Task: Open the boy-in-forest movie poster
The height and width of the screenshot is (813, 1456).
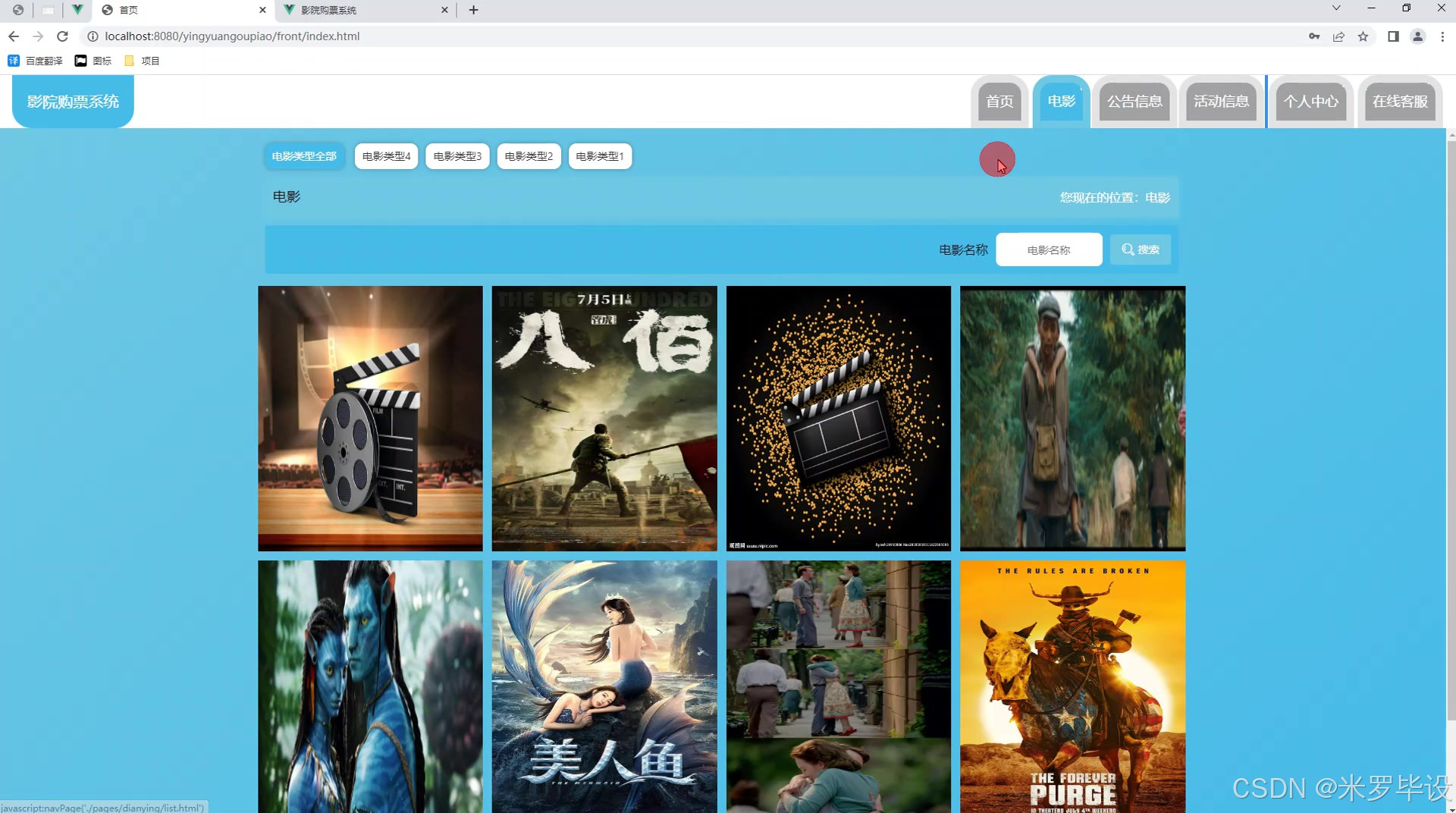Action: click(1072, 419)
